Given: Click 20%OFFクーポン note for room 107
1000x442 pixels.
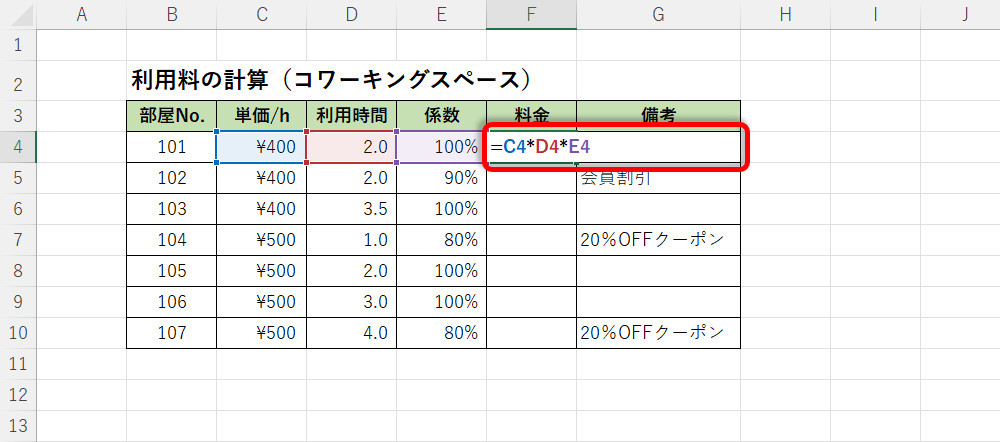Looking at the screenshot, I should 658,333.
